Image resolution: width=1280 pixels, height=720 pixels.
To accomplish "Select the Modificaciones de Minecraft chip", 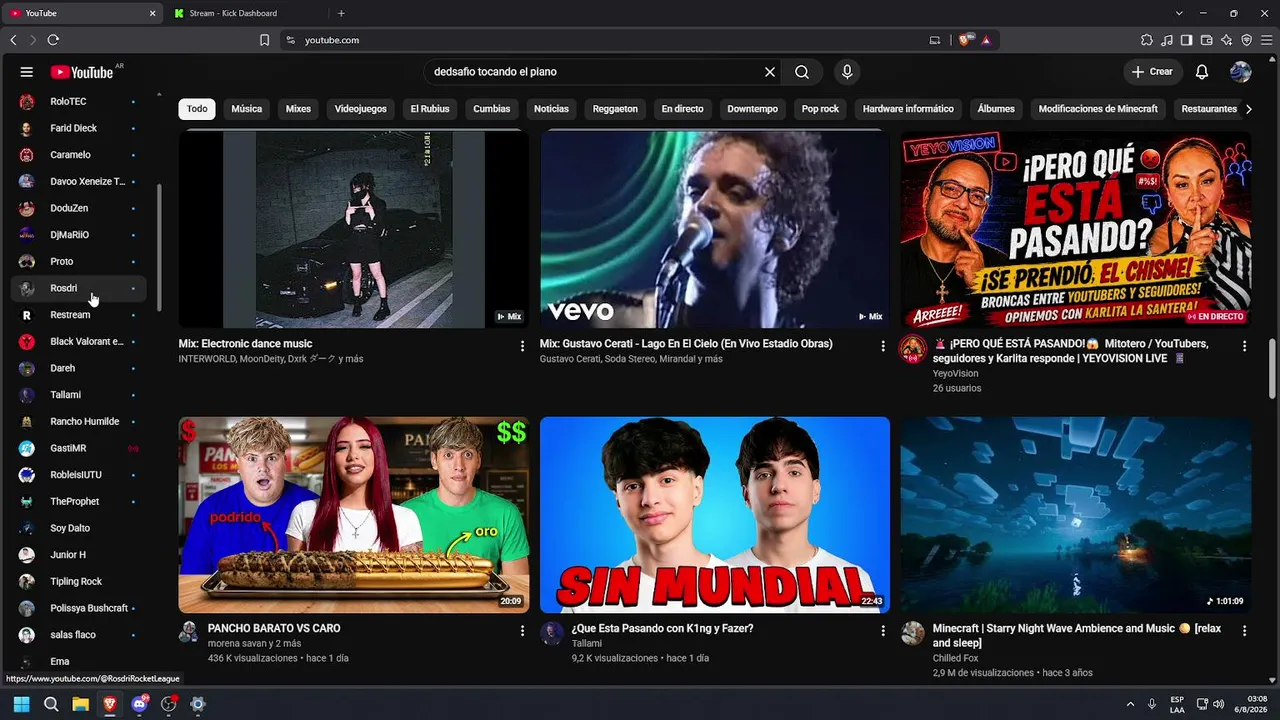I will click(x=1098, y=109).
